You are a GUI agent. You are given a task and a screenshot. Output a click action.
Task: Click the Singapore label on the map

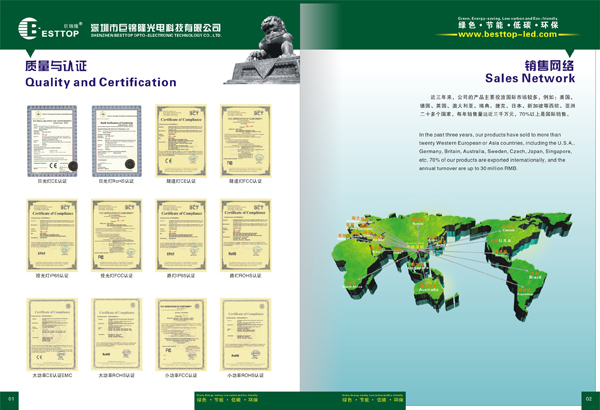click(x=418, y=269)
